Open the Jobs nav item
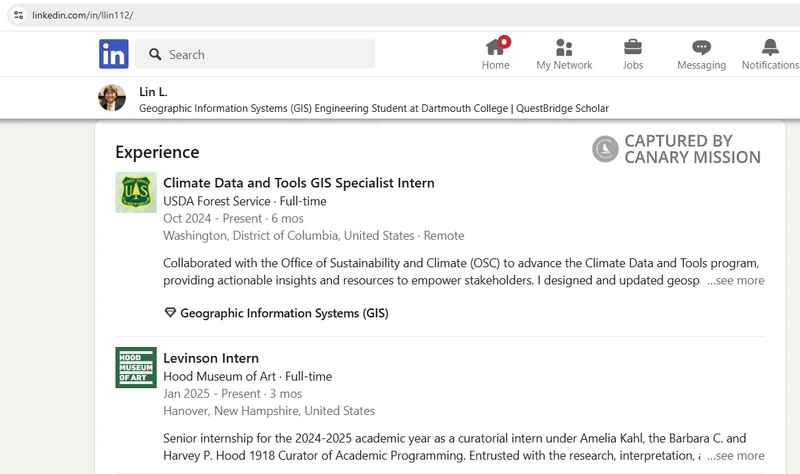 click(x=633, y=54)
